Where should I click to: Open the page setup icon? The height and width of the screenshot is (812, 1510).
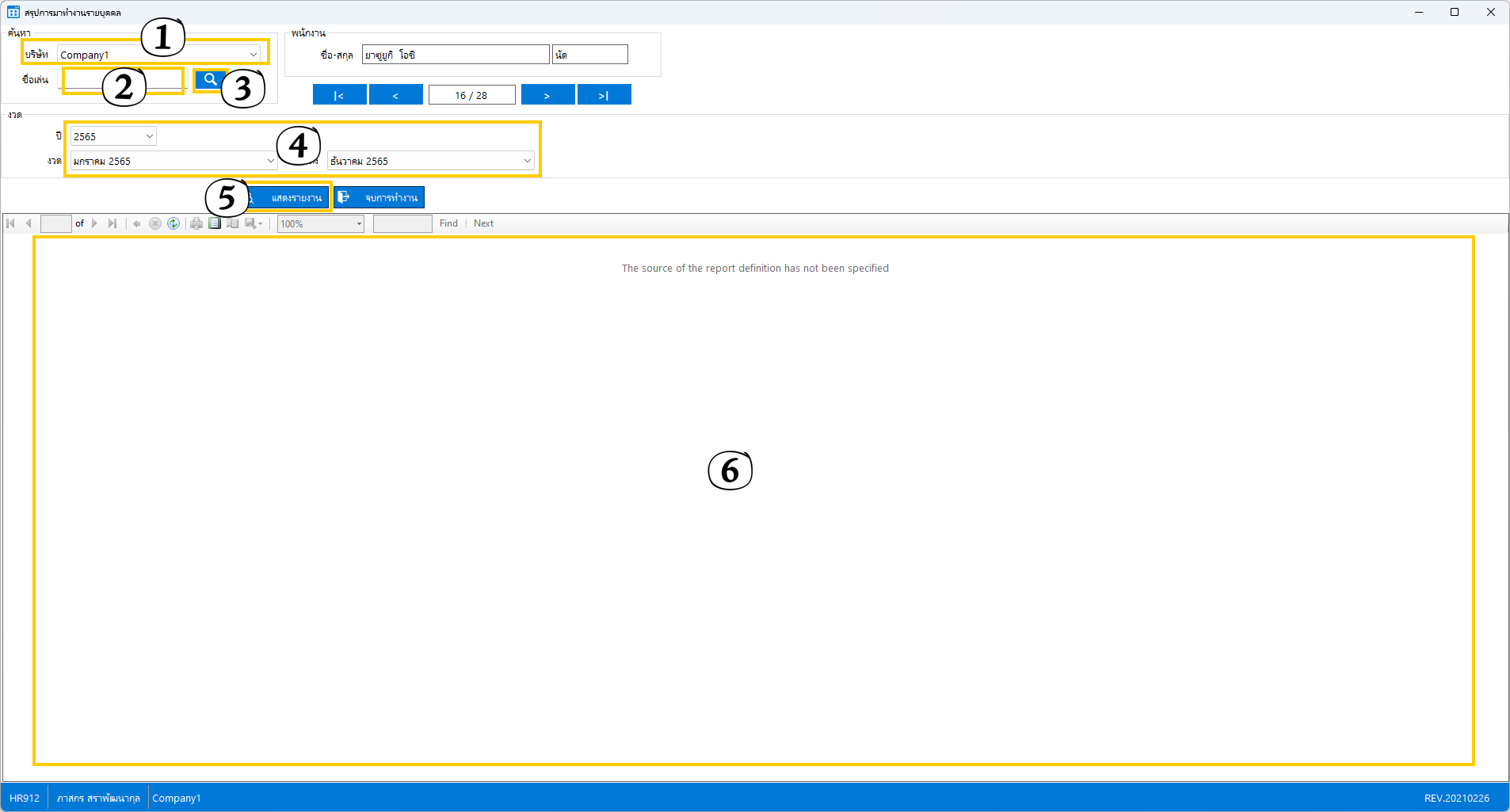[x=233, y=223]
